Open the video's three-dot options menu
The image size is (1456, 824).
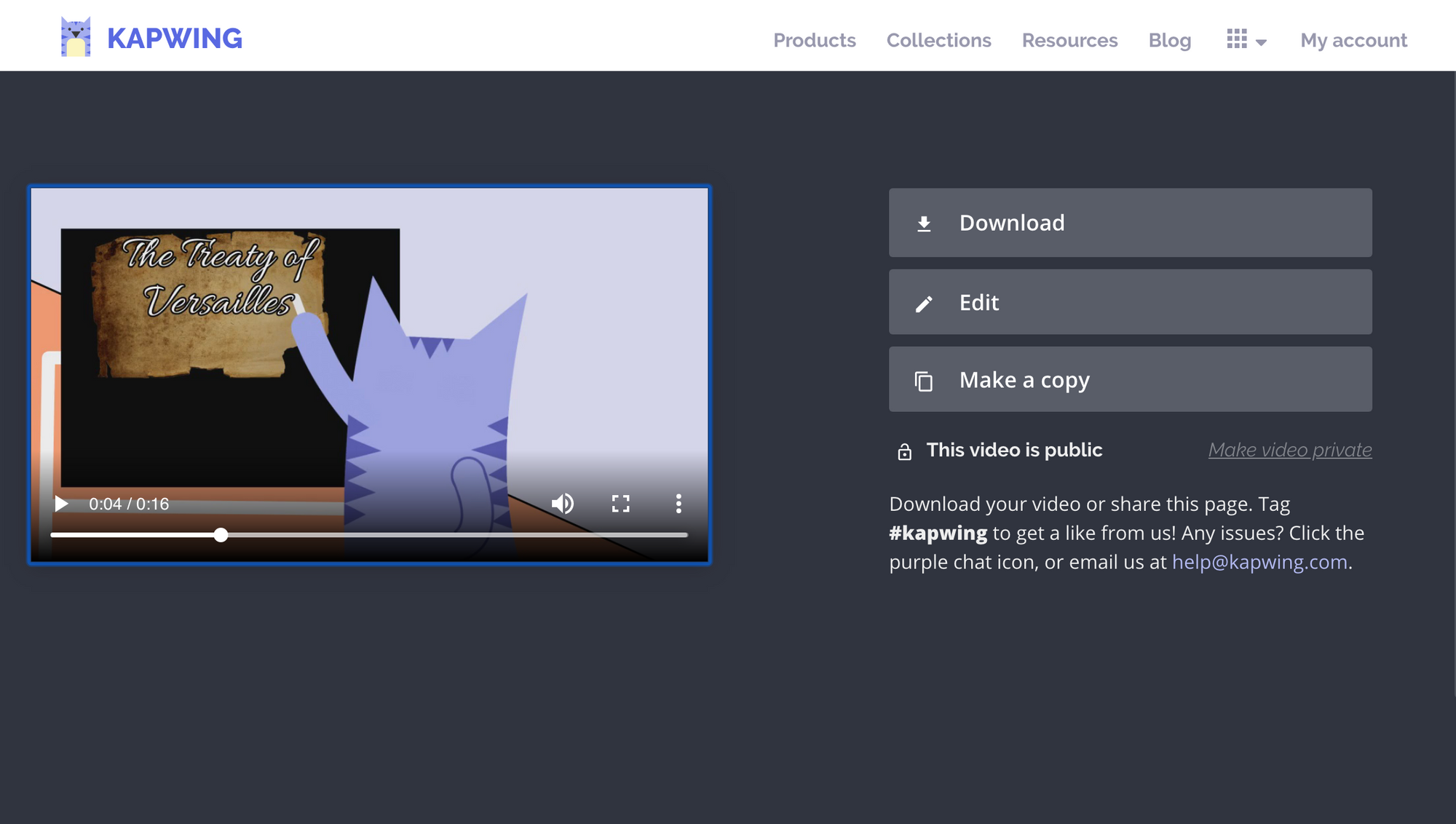pyautogui.click(x=678, y=504)
